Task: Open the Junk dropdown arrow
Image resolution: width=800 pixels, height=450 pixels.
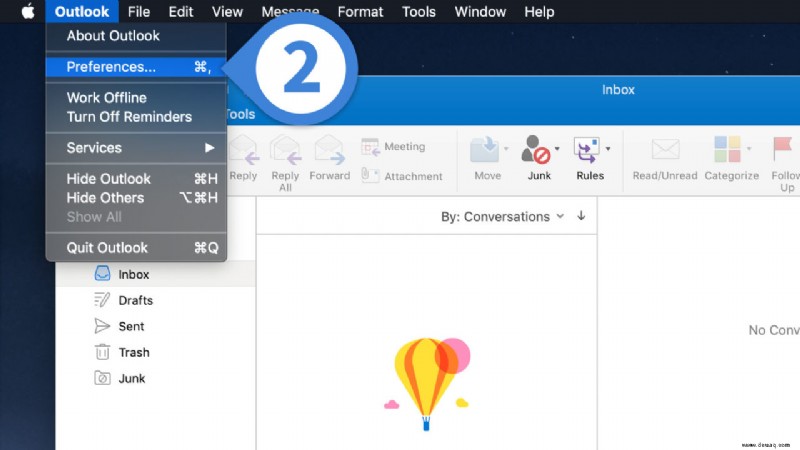Action: [x=557, y=149]
